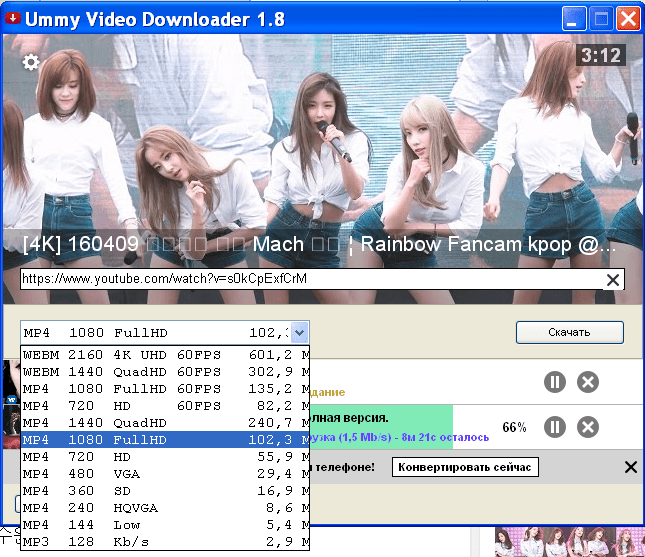
Task: Cancel the waiting download in first row
Action: click(588, 382)
